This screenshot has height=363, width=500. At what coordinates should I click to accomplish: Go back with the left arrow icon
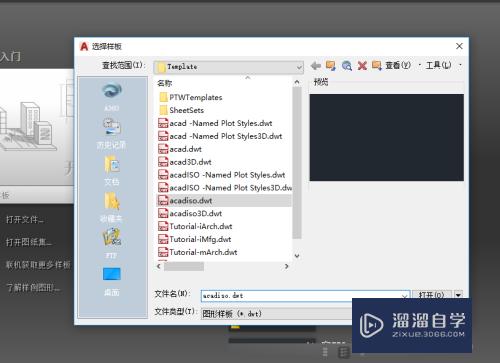pos(315,66)
